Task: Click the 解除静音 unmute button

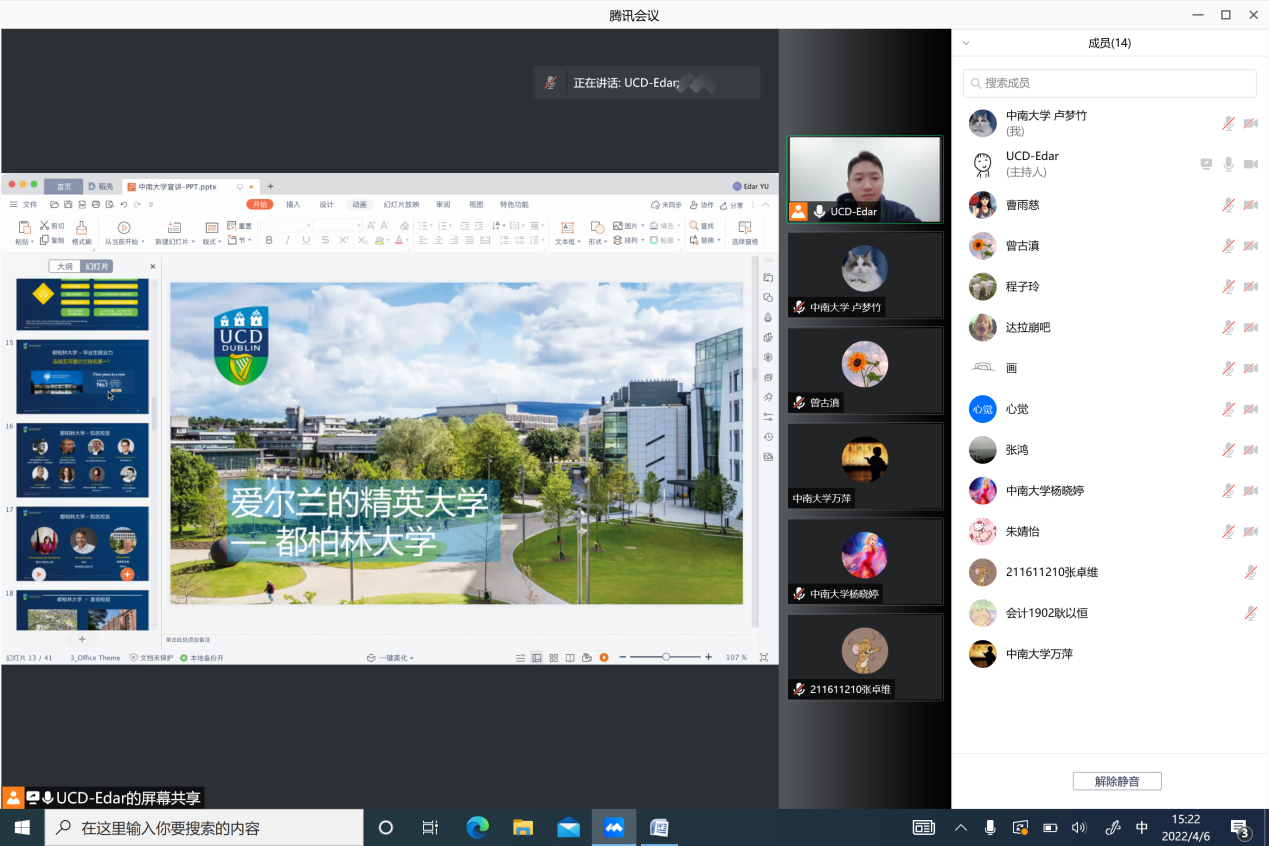Action: (1117, 781)
